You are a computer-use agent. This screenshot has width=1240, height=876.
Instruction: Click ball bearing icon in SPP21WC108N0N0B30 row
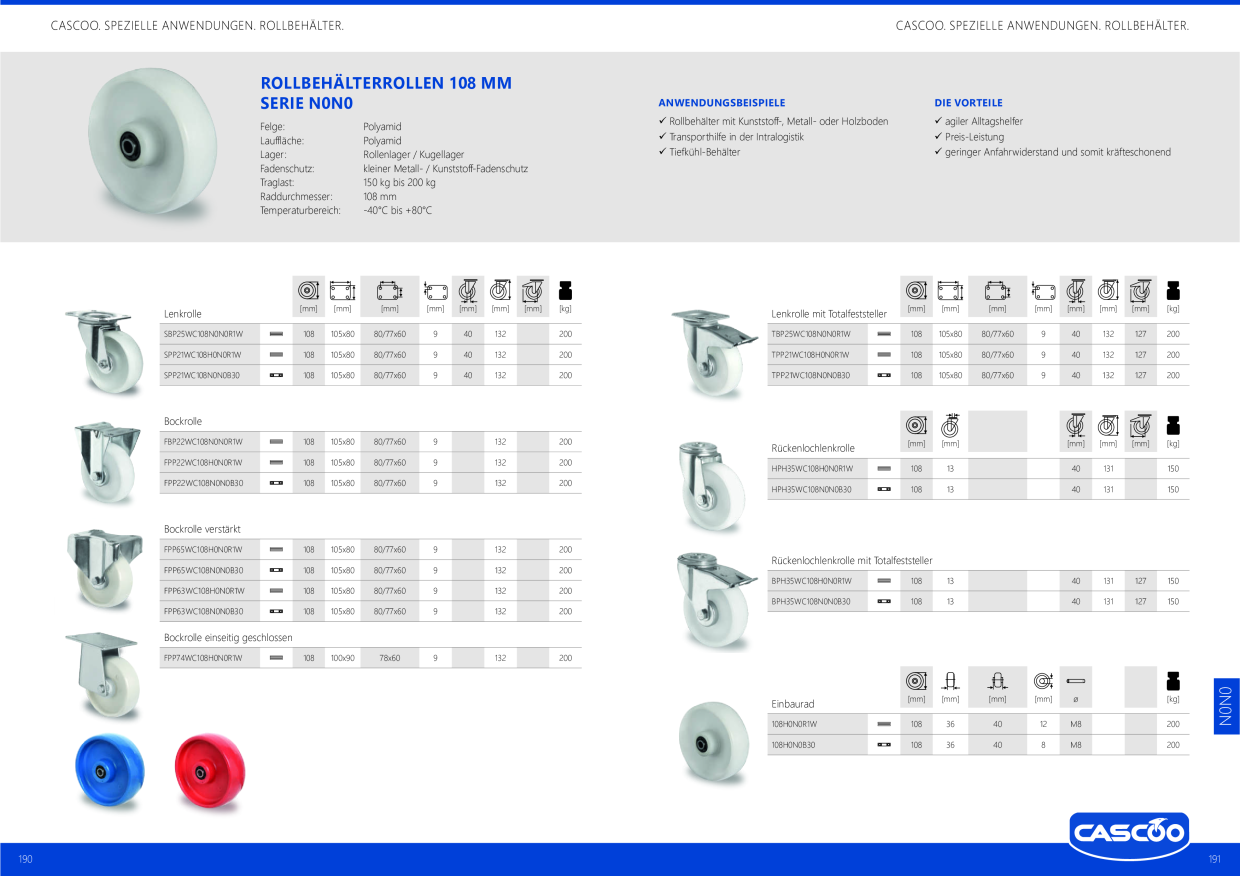tap(277, 375)
